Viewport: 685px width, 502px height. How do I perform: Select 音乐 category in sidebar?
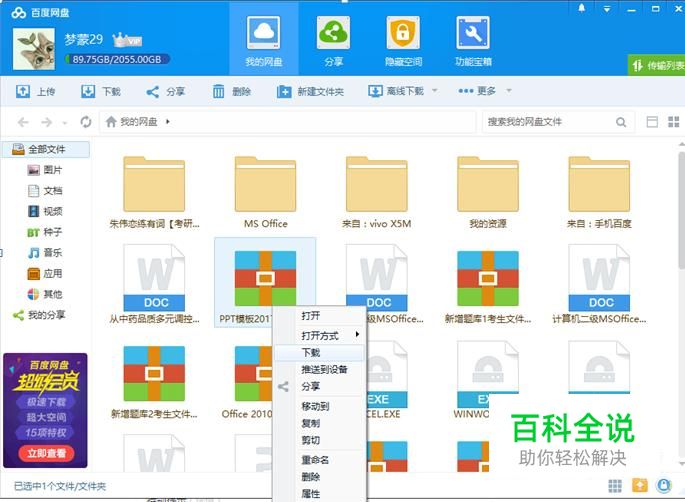pyautogui.click(x=45, y=253)
